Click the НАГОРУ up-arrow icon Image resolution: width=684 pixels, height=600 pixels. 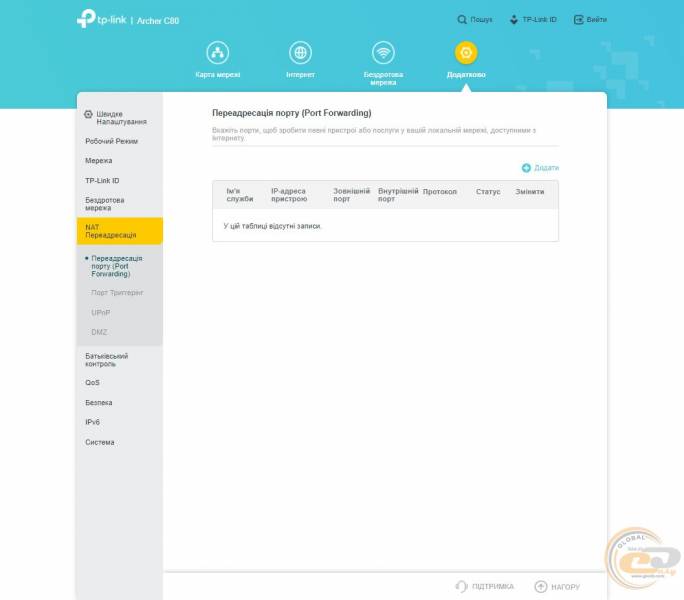[x=540, y=587]
